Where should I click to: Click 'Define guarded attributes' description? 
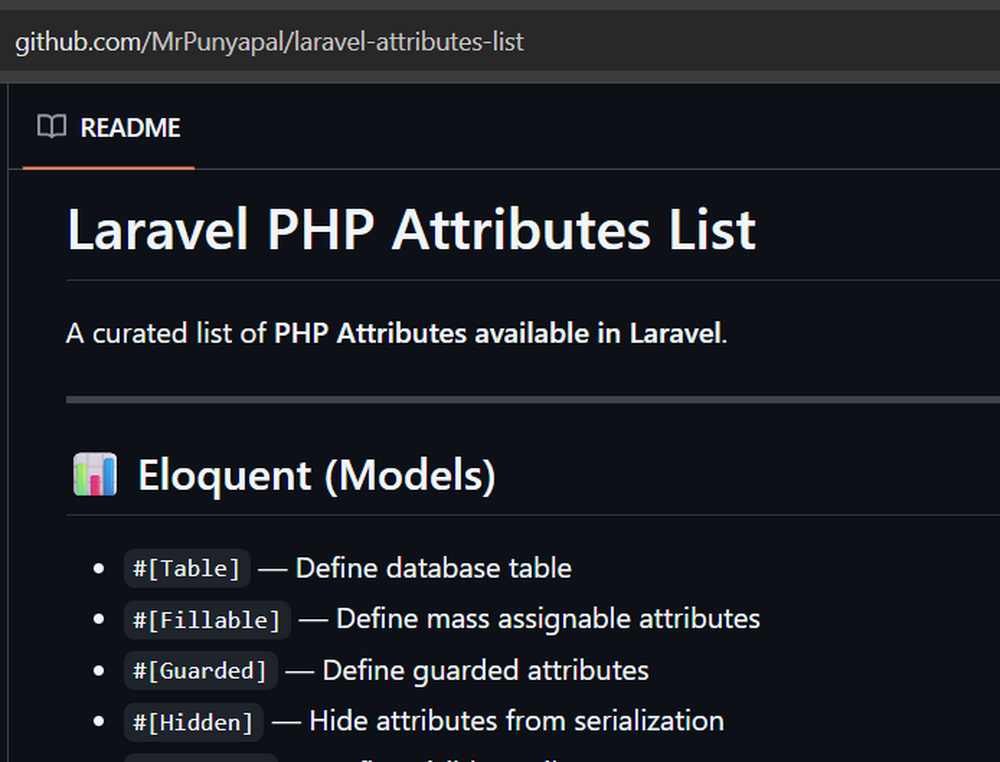coord(485,670)
